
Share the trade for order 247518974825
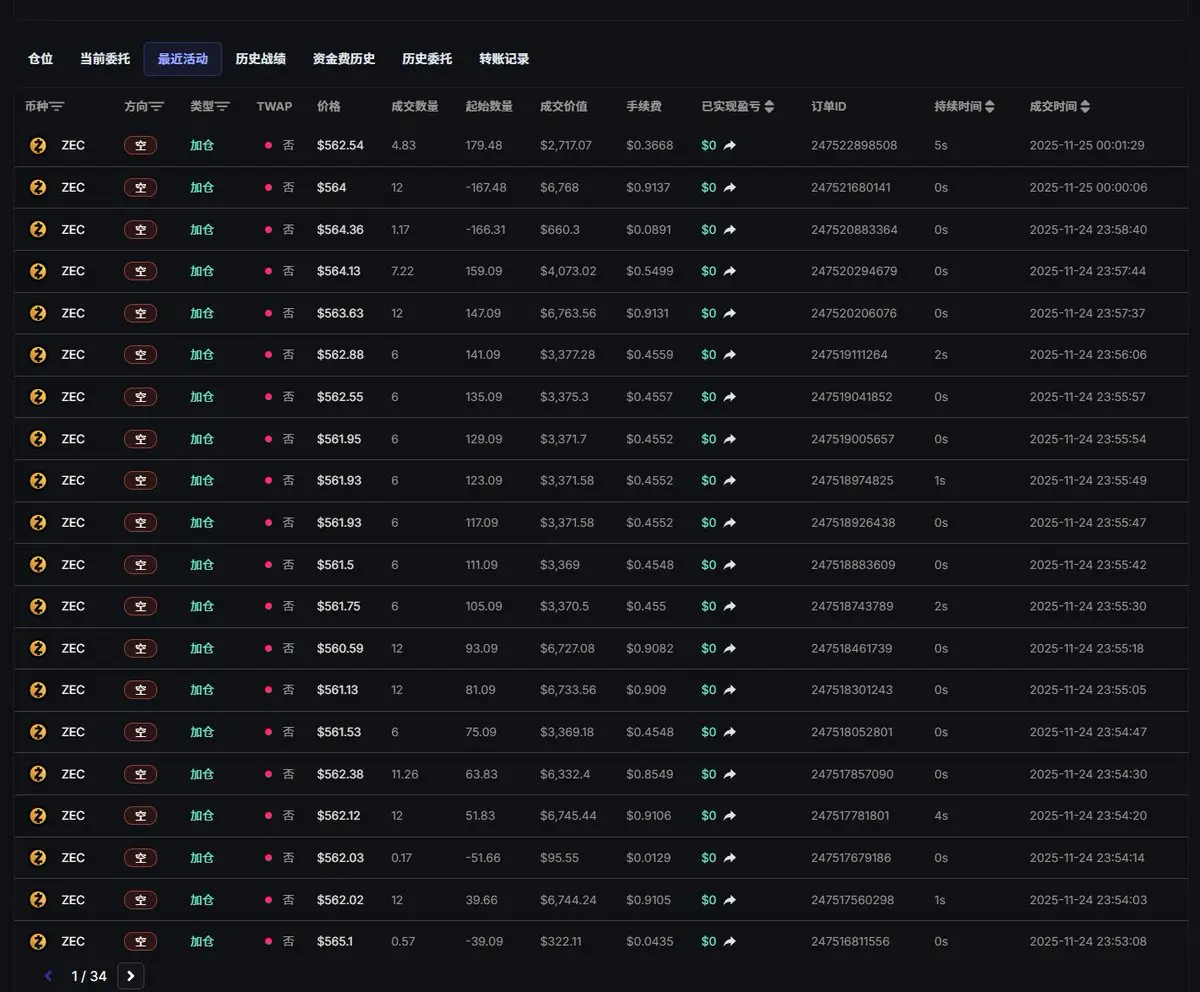[730, 481]
